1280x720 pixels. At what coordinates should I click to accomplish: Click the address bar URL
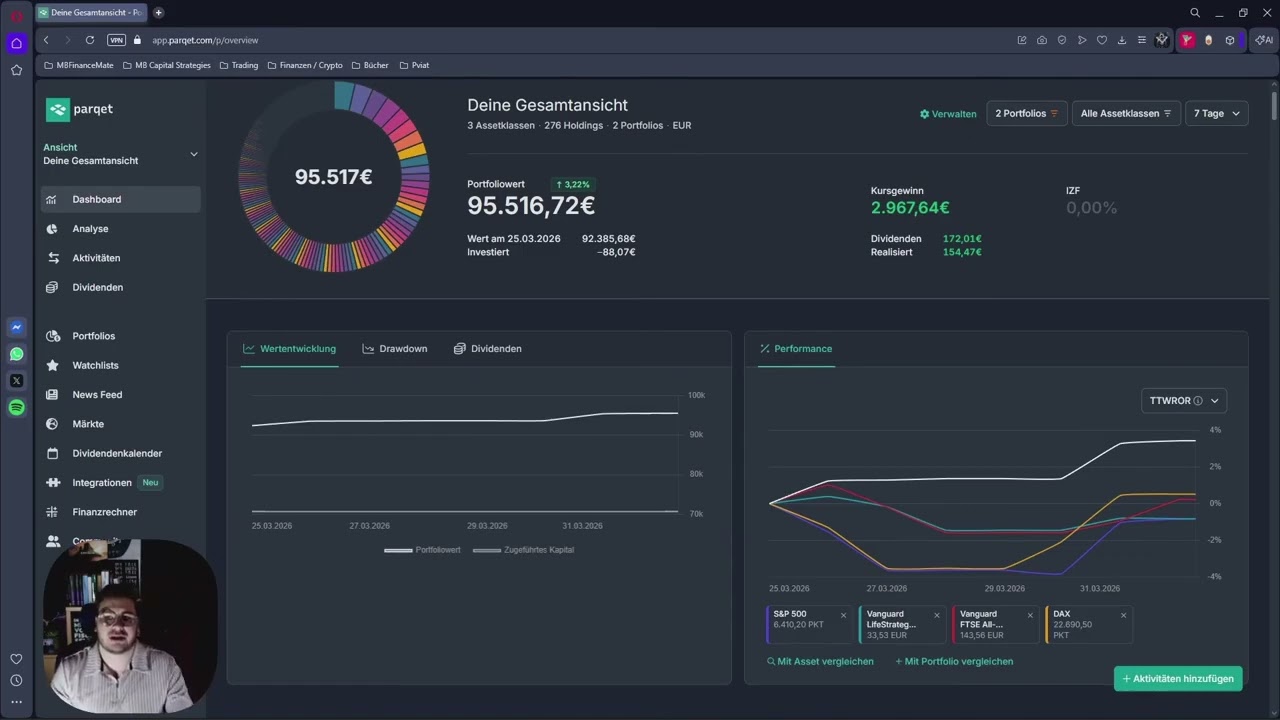coord(205,40)
